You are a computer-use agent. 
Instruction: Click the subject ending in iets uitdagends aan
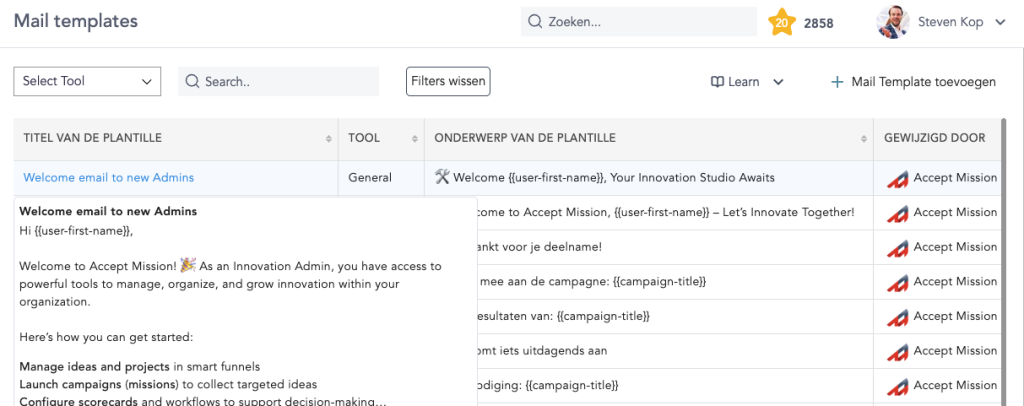543,351
